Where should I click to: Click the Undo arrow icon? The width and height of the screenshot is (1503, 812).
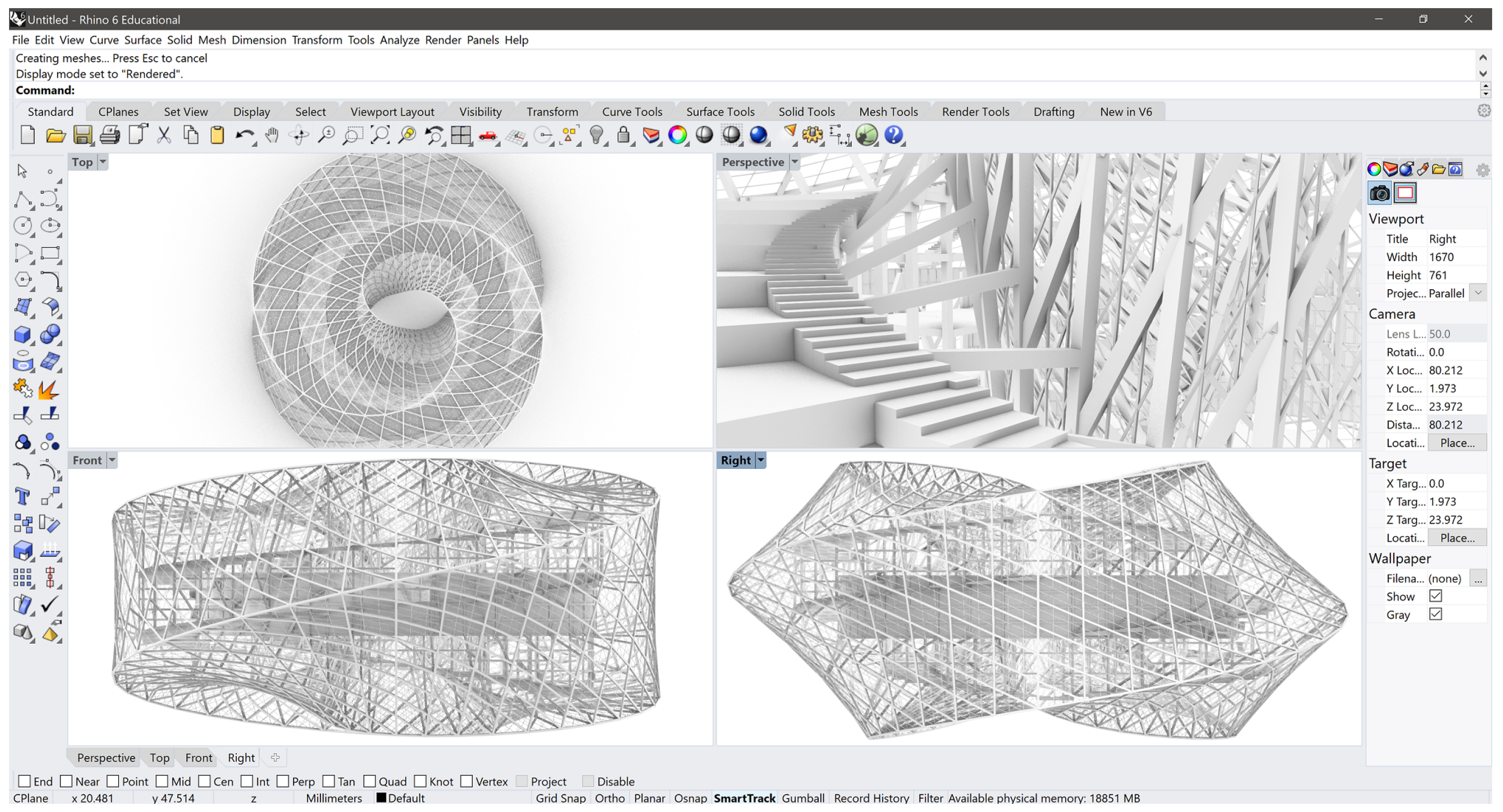point(244,135)
